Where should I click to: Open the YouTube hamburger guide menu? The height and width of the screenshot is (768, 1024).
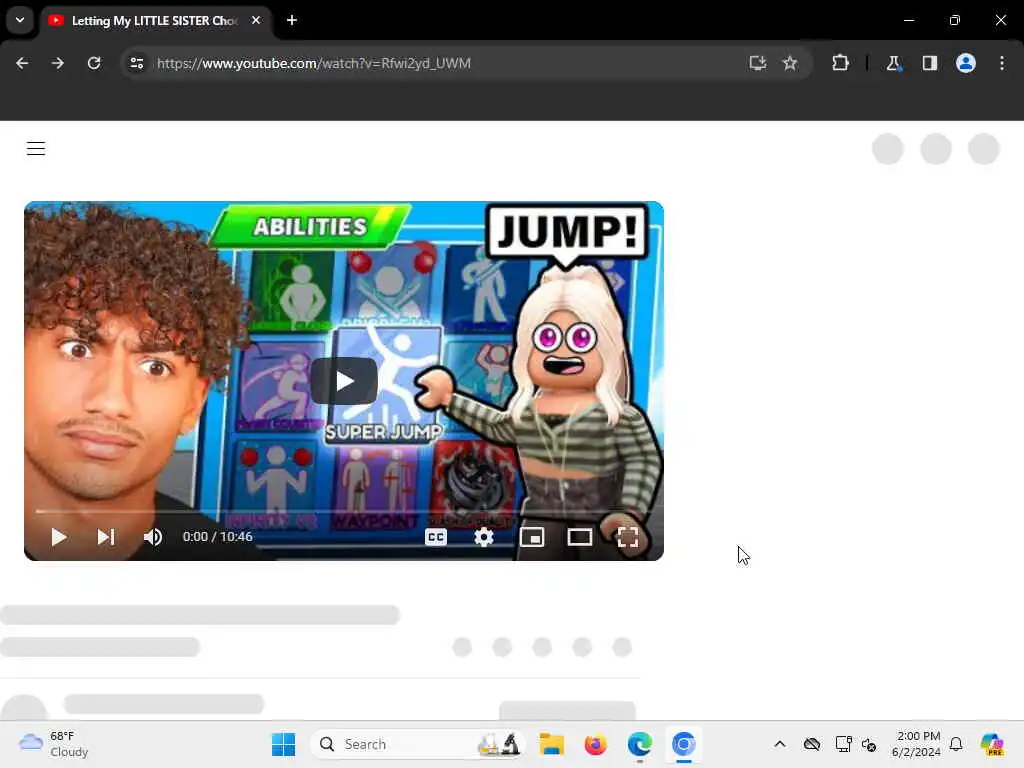tap(36, 149)
